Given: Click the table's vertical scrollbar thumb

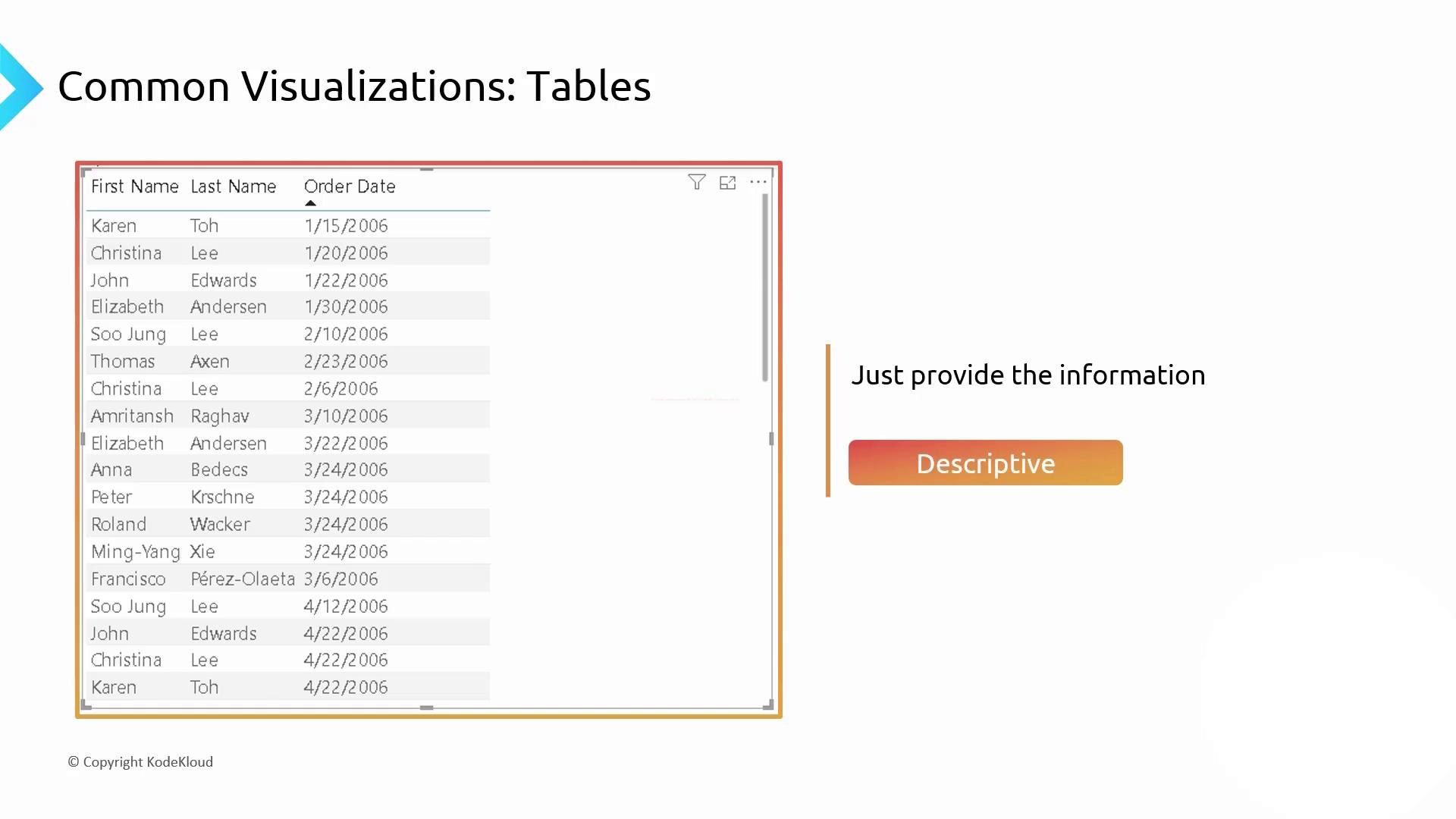Looking at the screenshot, I should click(765, 288).
